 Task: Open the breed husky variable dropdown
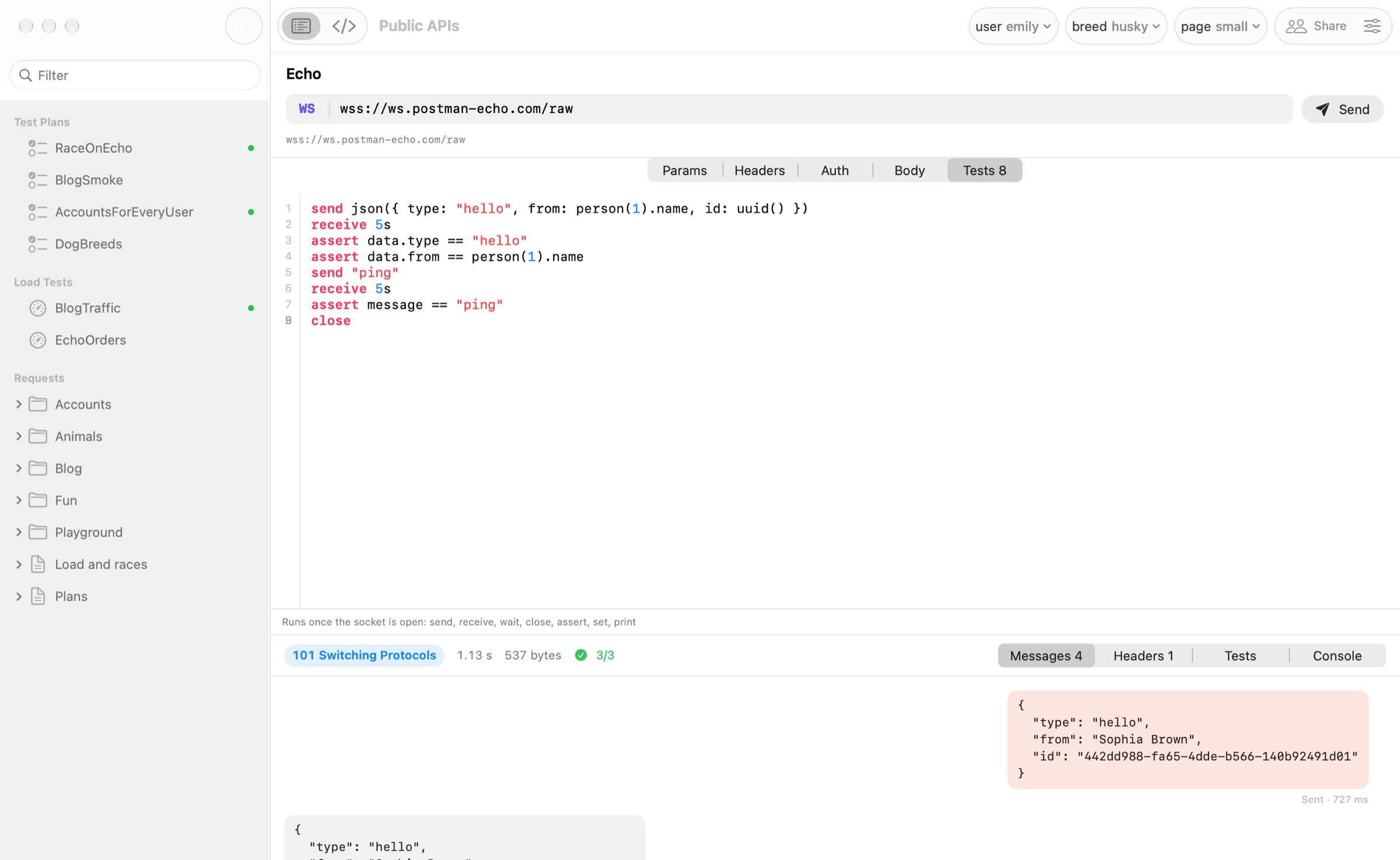pos(1116,26)
